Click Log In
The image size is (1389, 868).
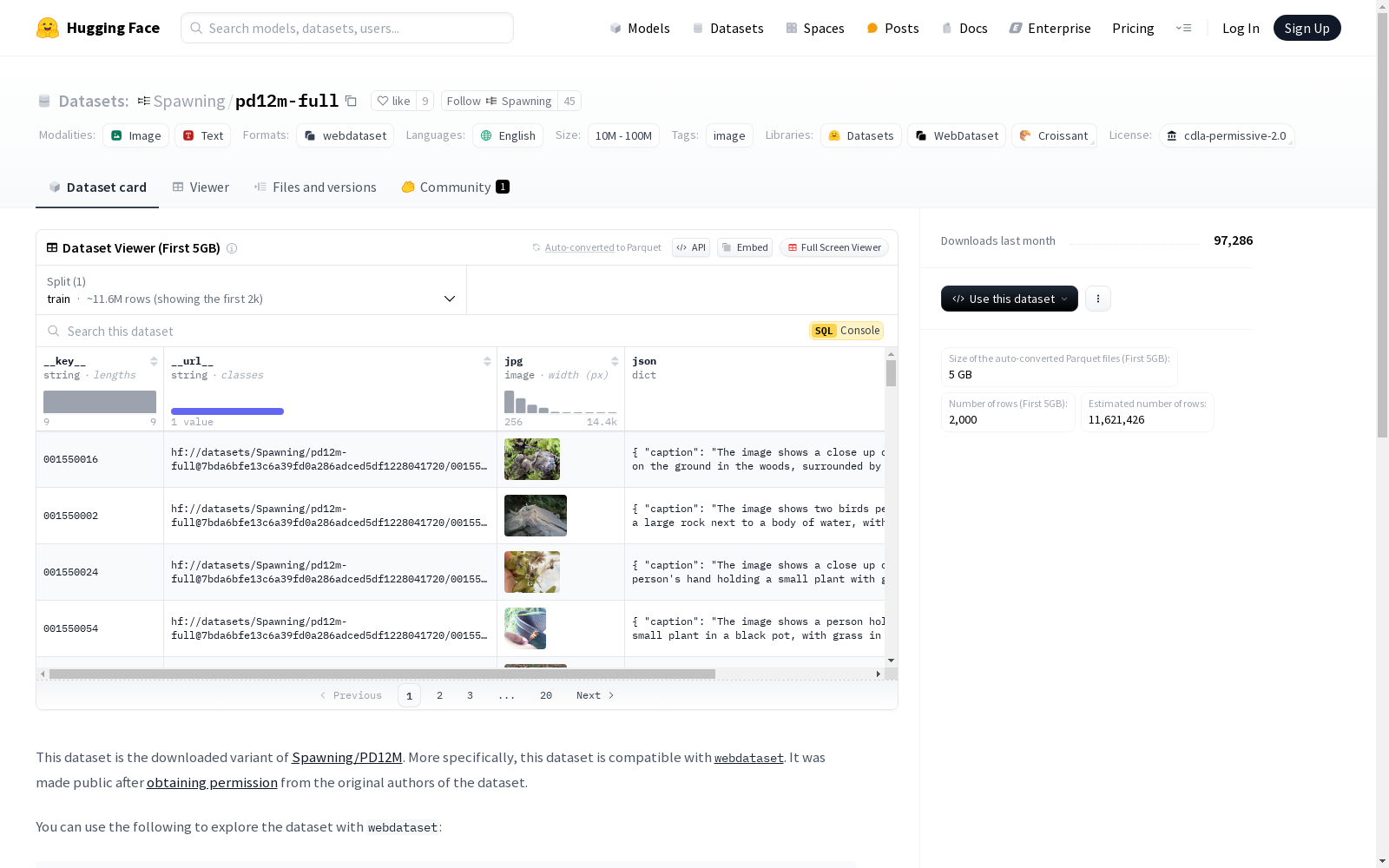tap(1241, 28)
